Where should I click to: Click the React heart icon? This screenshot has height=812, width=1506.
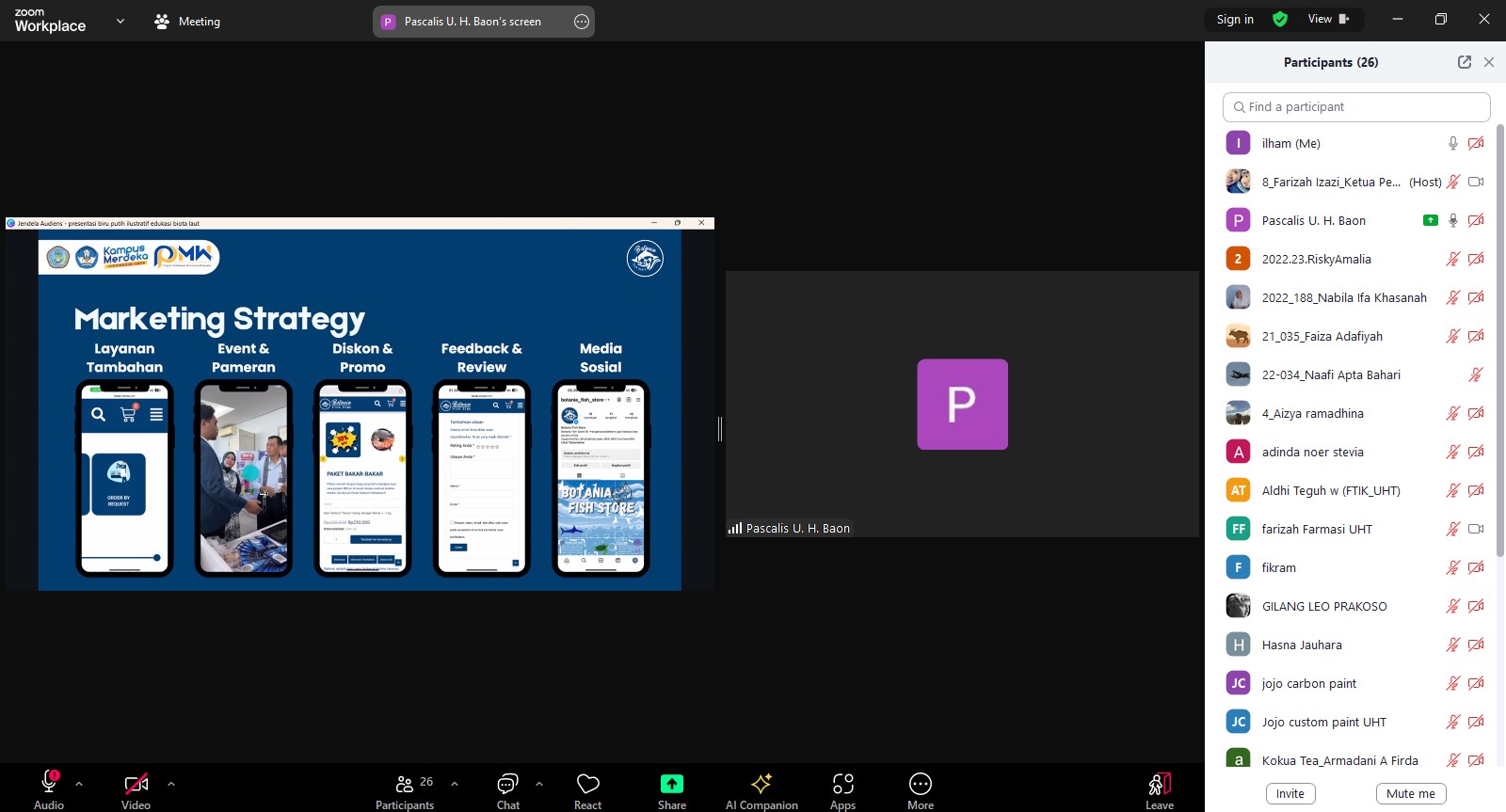[587, 784]
